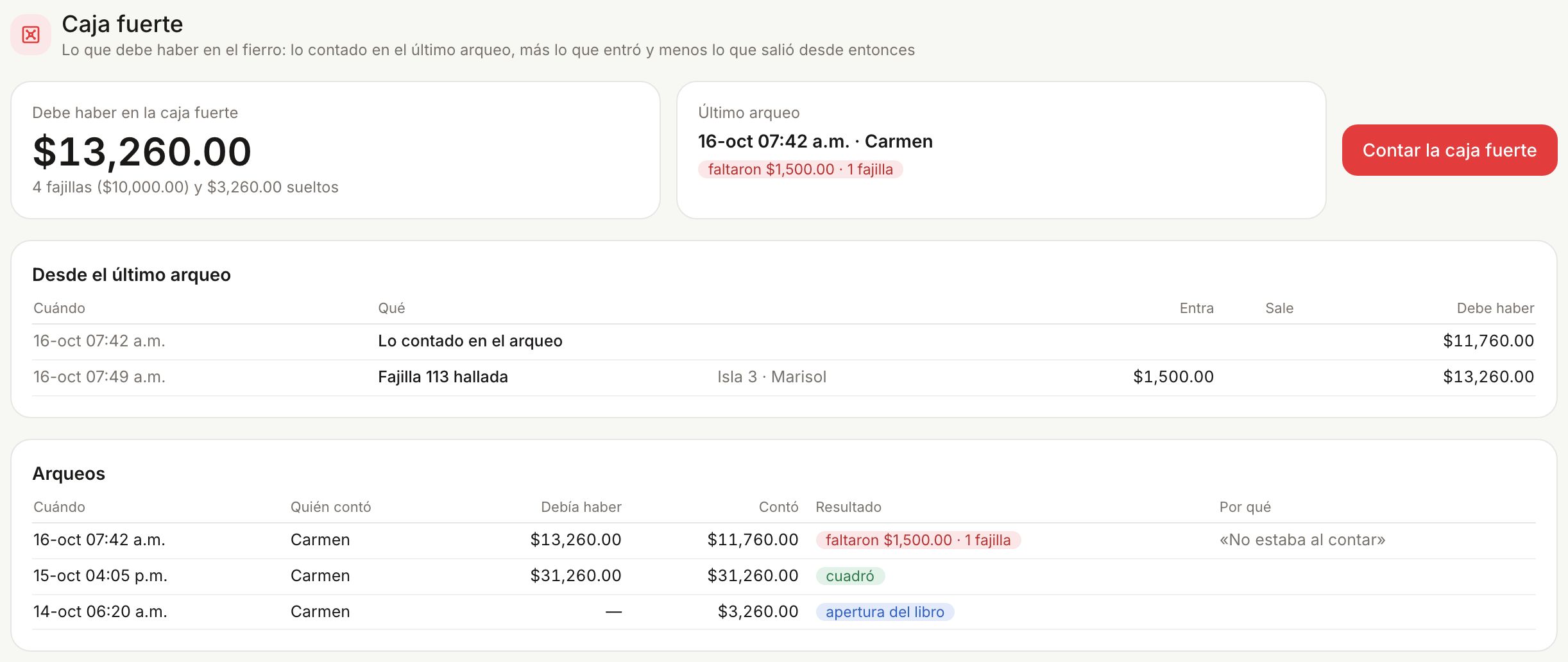Click the page subtitle about el fierro

488,50
